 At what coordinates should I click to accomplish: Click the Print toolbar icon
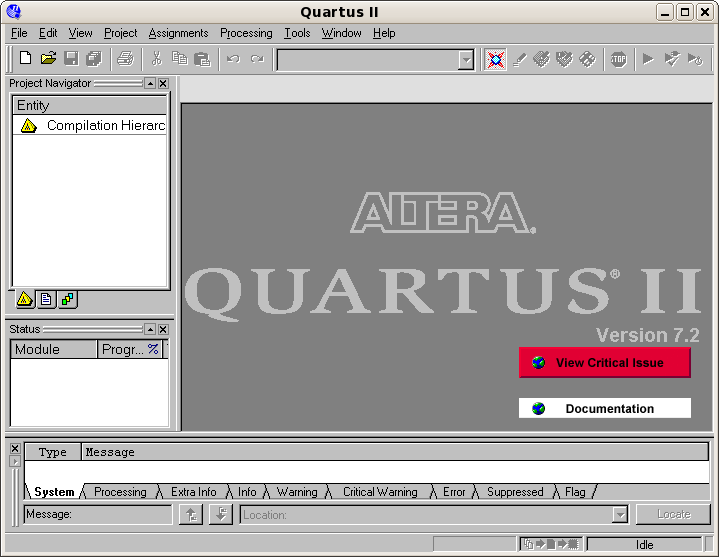coord(125,59)
